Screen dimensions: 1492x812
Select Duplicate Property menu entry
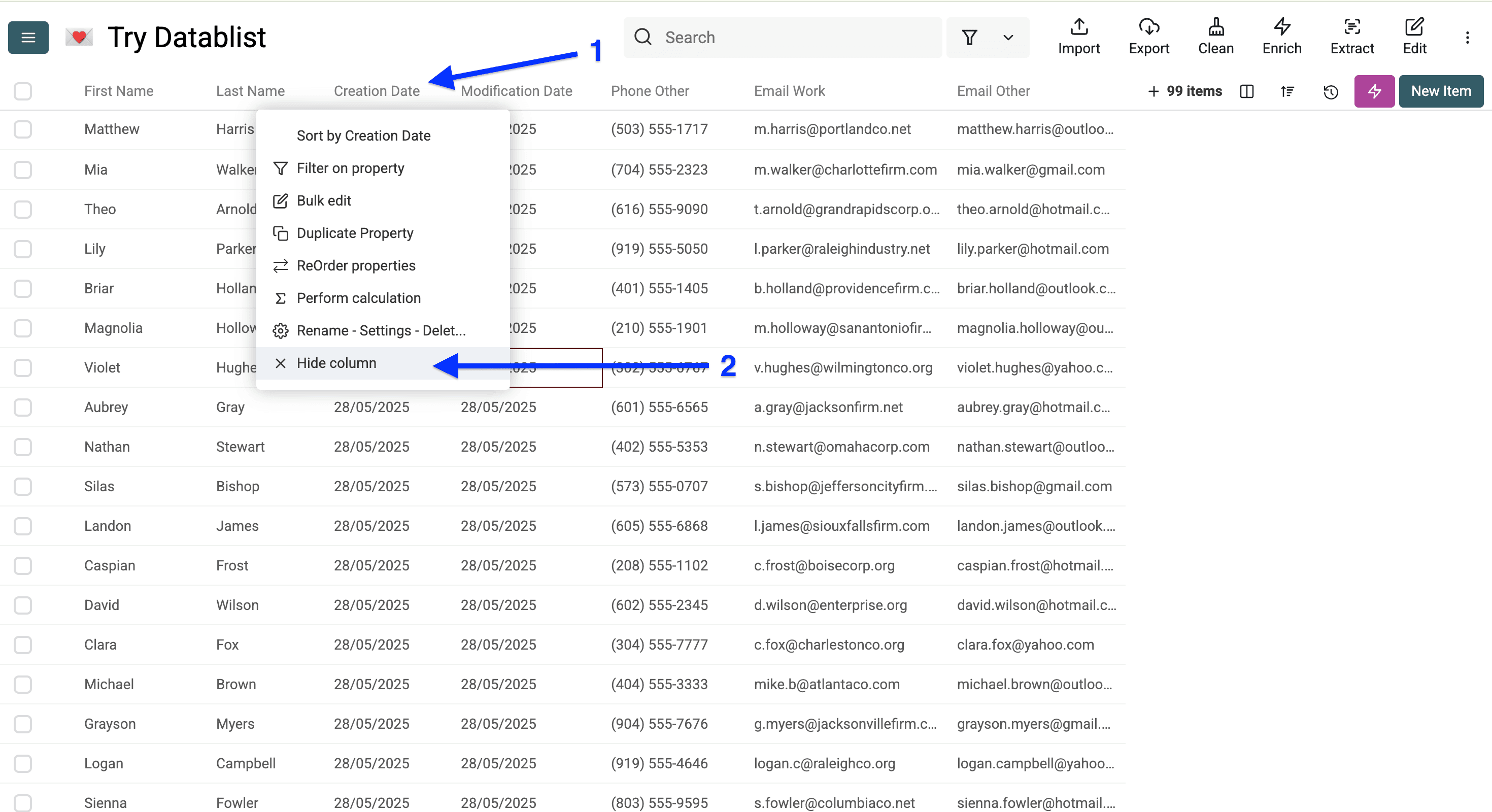355,233
